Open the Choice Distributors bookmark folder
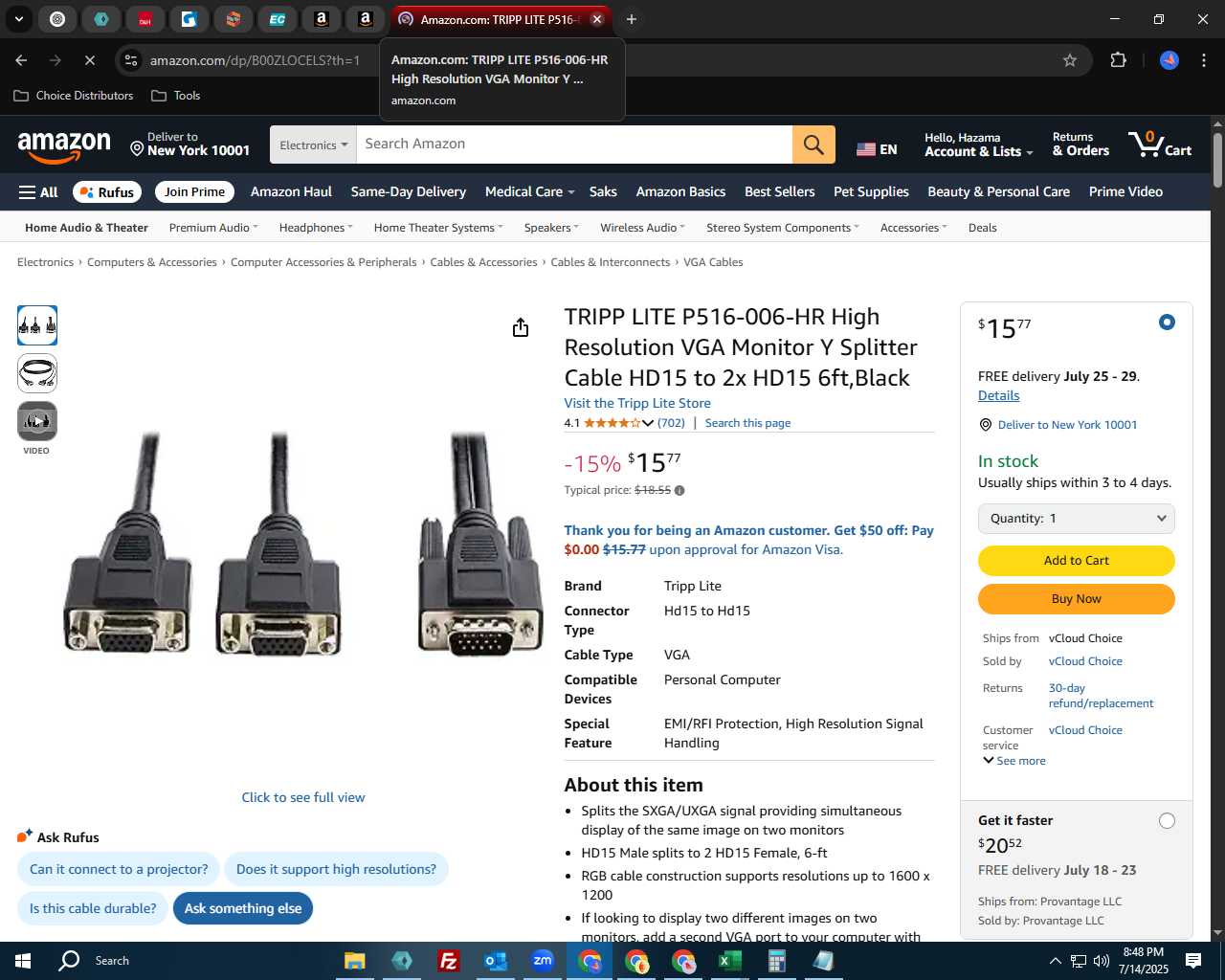1225x980 pixels. [x=74, y=96]
